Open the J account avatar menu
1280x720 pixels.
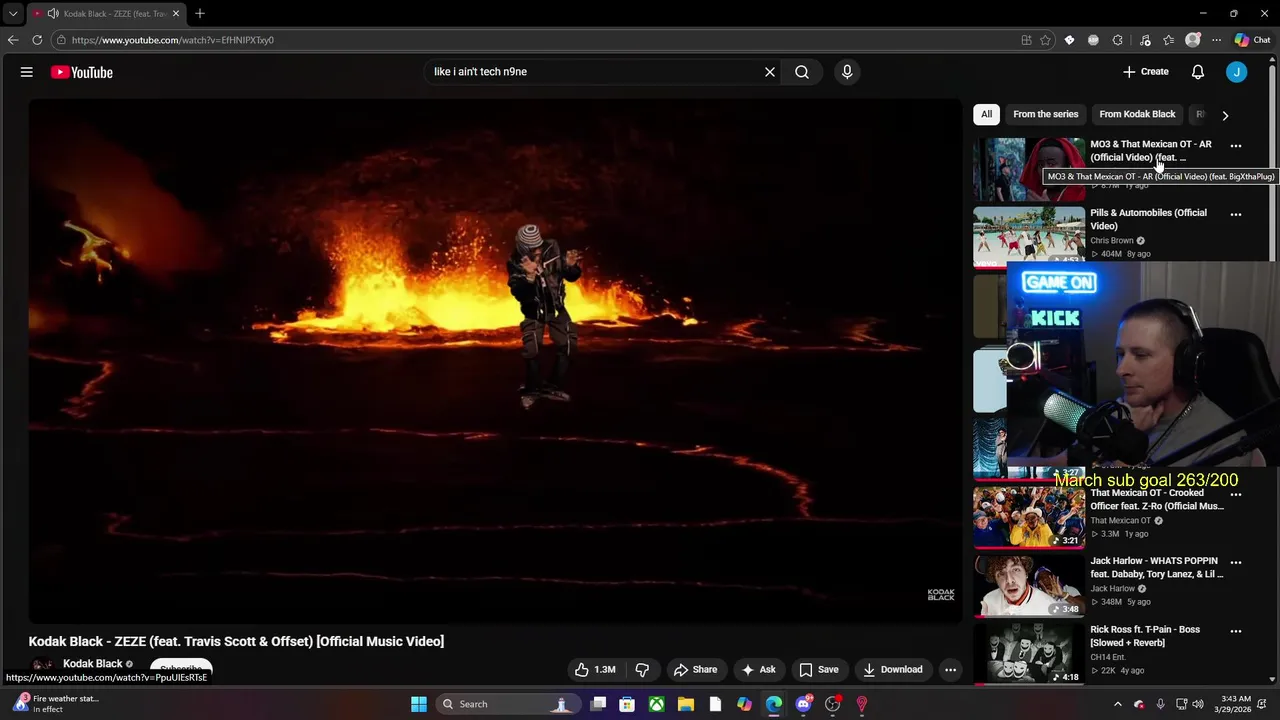[1237, 72]
